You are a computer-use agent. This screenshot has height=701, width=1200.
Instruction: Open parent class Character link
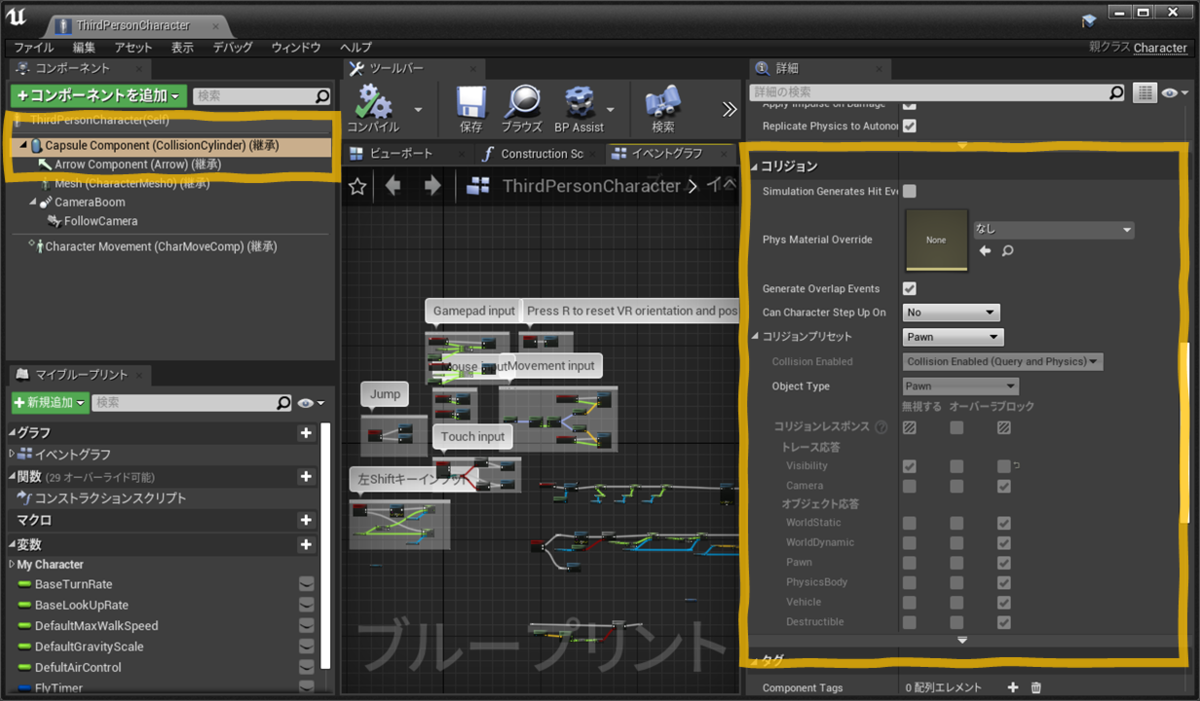tap(1160, 47)
